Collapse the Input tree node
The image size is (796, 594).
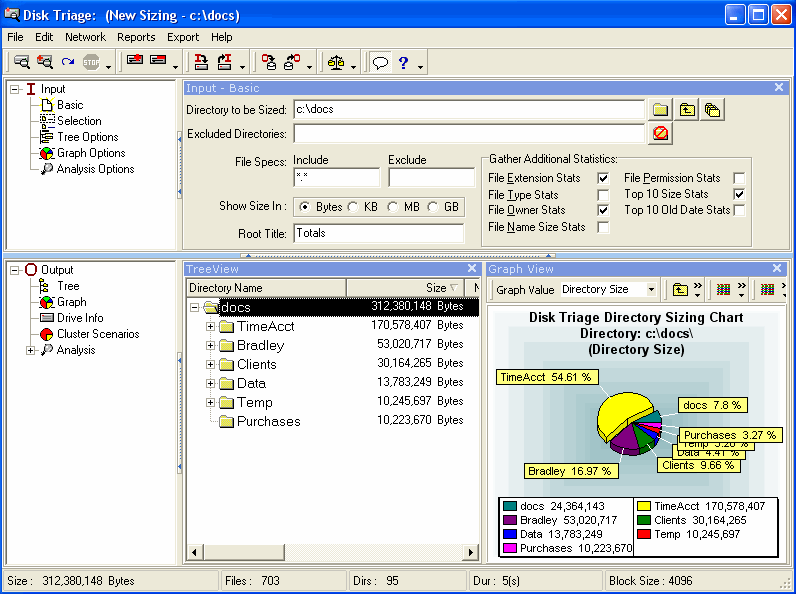pos(15,89)
